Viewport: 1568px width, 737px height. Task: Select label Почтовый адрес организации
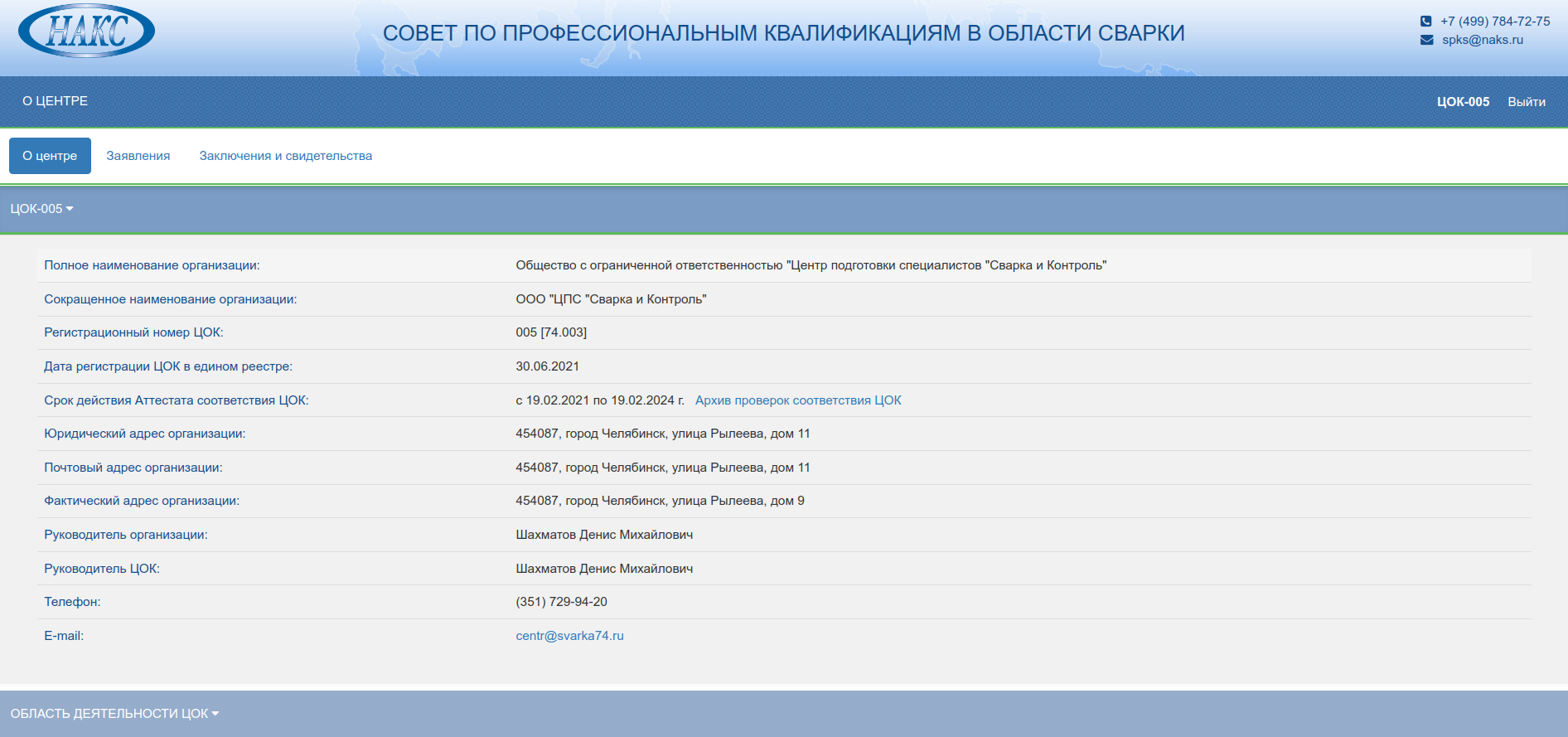tap(133, 468)
